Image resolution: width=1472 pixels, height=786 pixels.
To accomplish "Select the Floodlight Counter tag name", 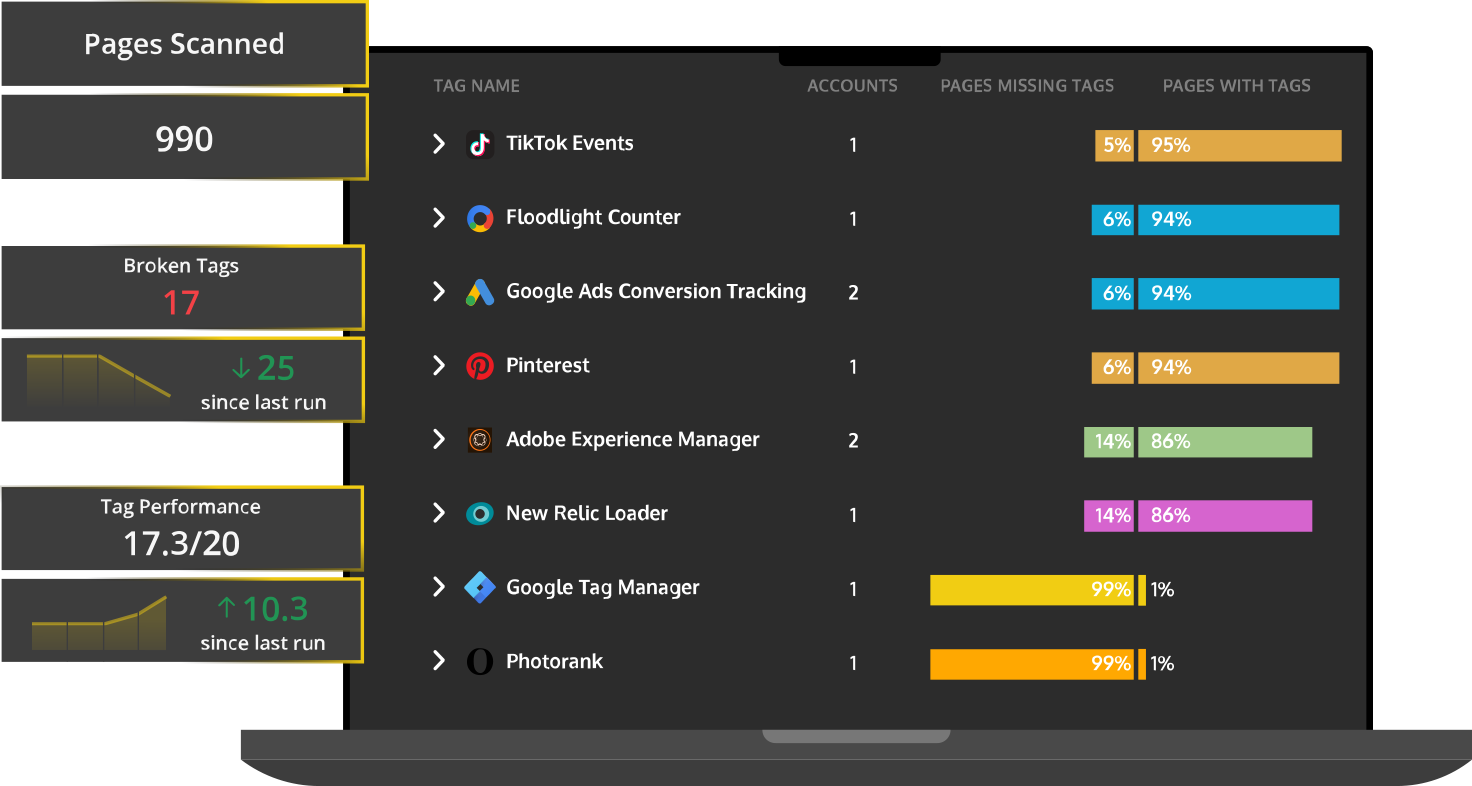I will (x=593, y=217).
